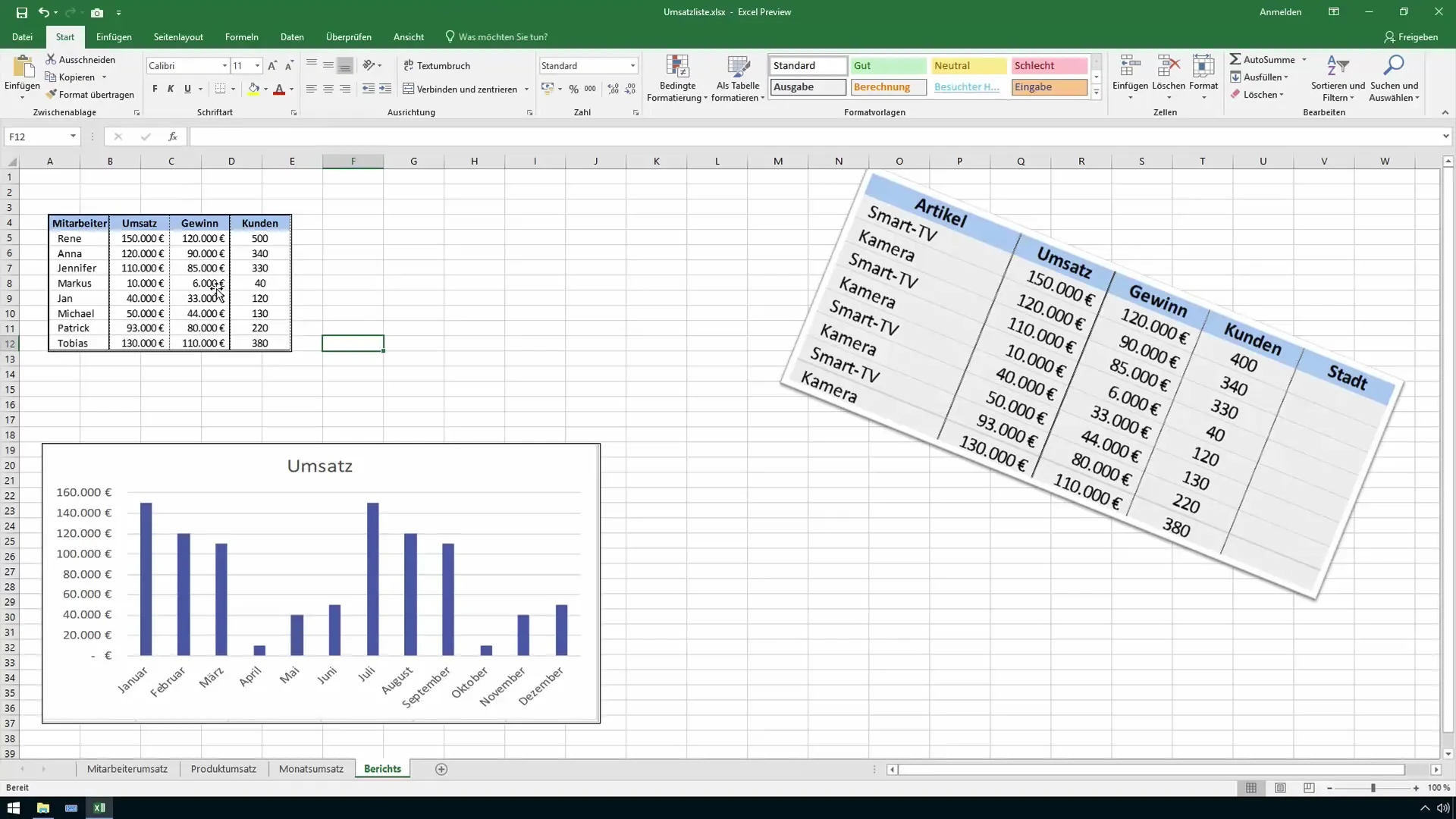1456x819 pixels.
Task: Expand the number format Standard dropdown
Action: (632, 66)
